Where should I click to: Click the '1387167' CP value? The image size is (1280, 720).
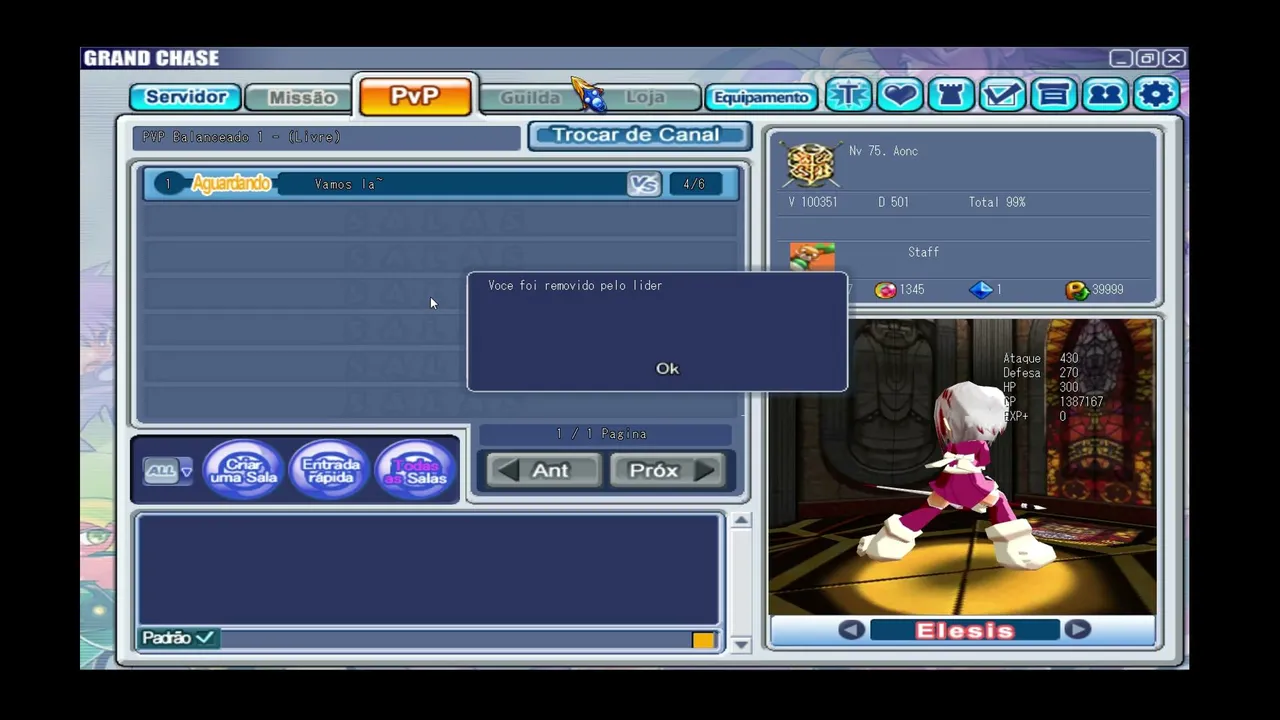point(1081,402)
